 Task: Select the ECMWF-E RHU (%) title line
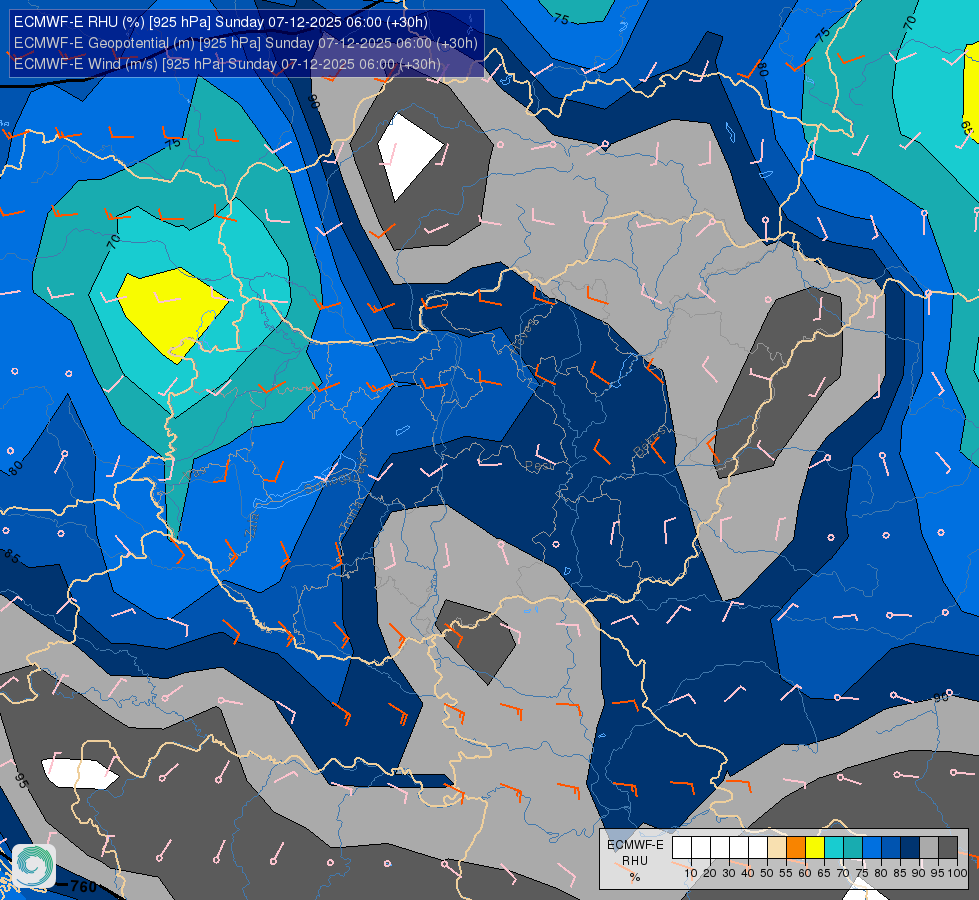tap(221, 22)
